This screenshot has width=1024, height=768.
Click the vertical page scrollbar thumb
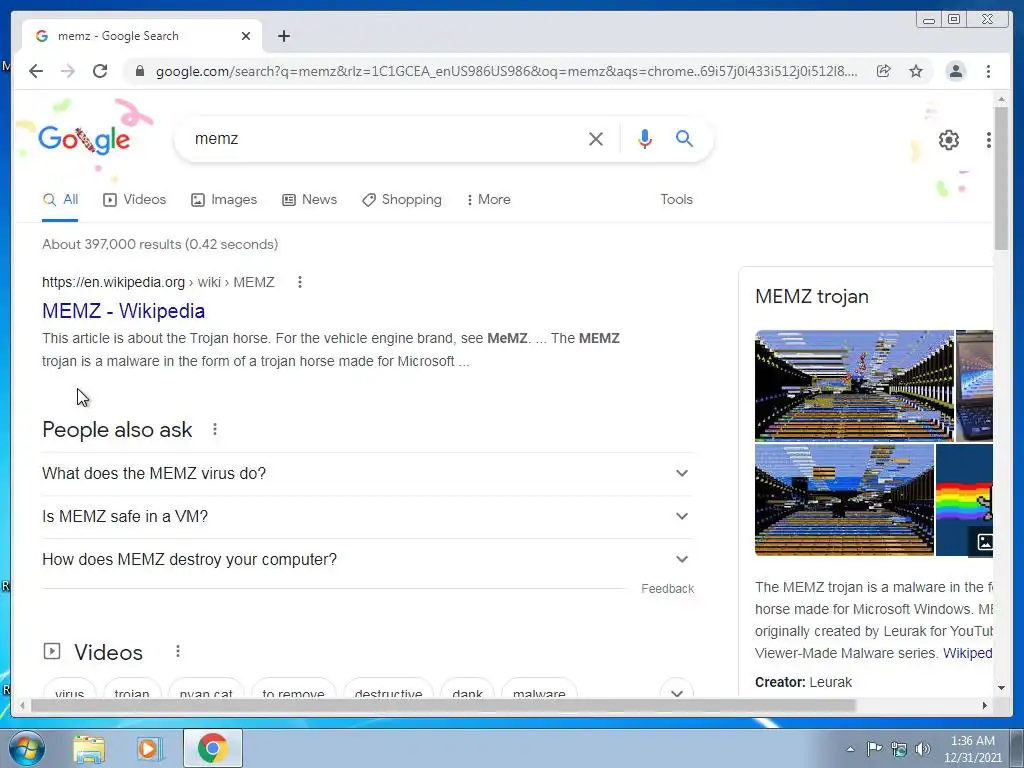1001,178
